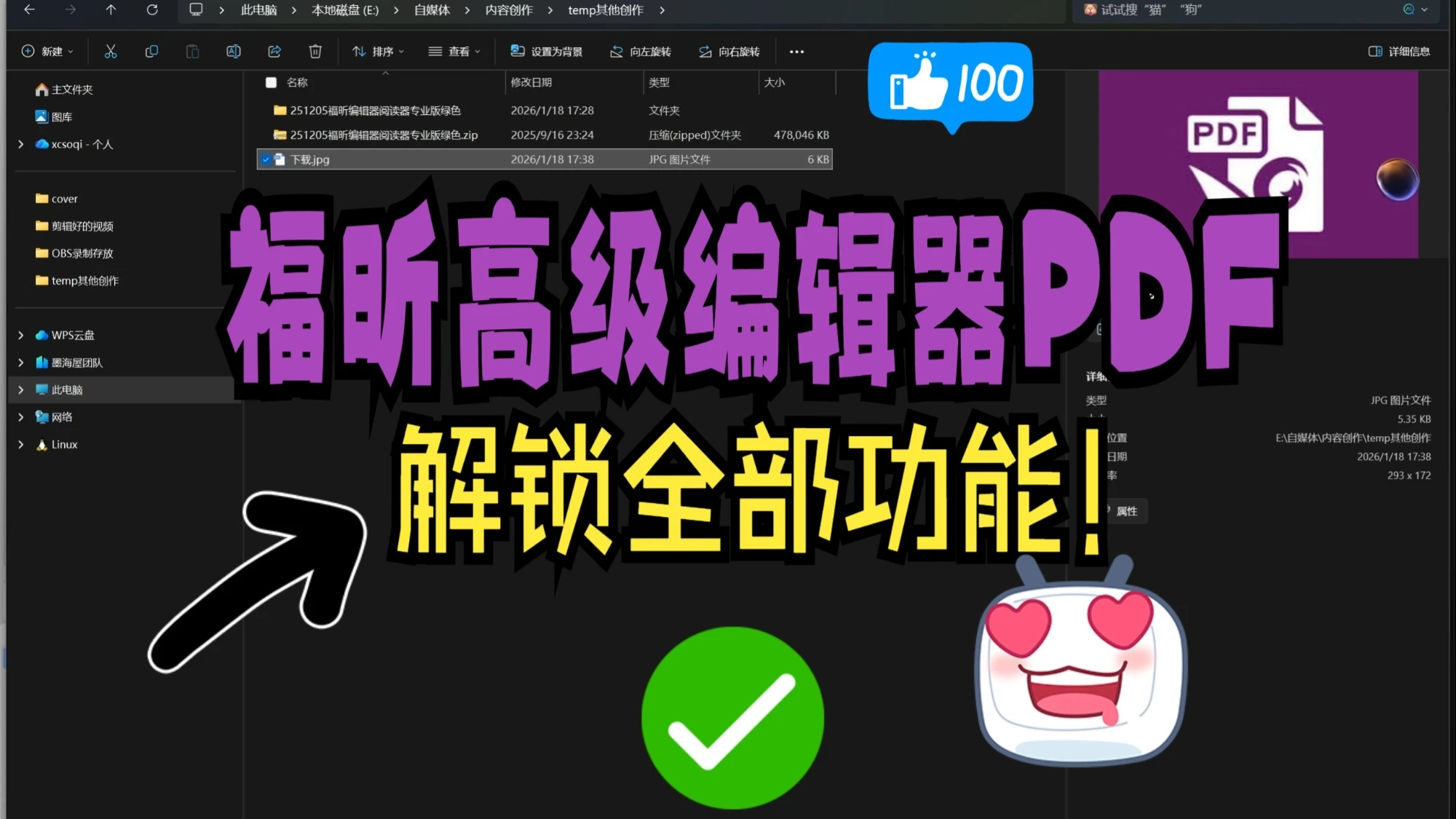Screen dimensions: 1456x819
Task: Click the Back navigation arrow
Action: [x=29, y=10]
